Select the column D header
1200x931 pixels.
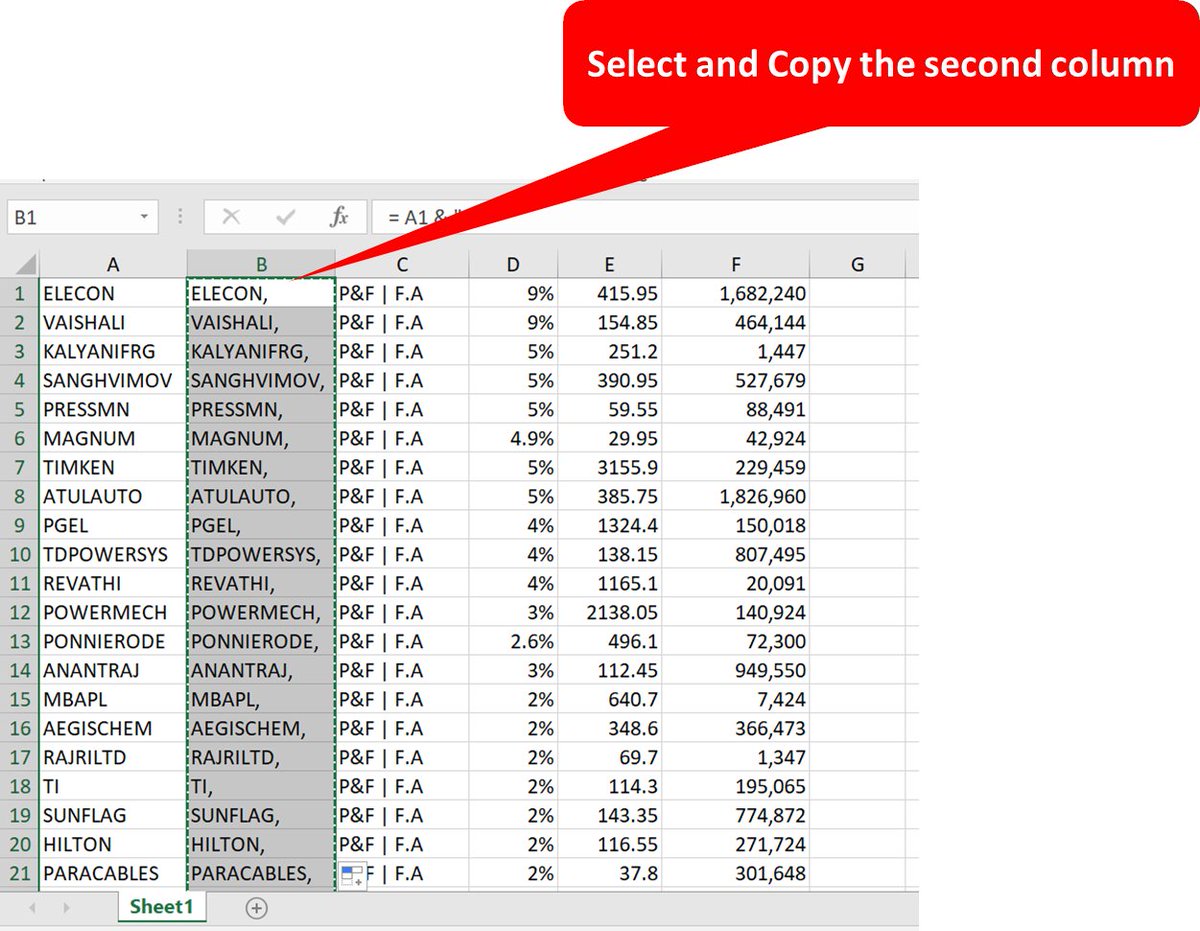click(x=513, y=264)
